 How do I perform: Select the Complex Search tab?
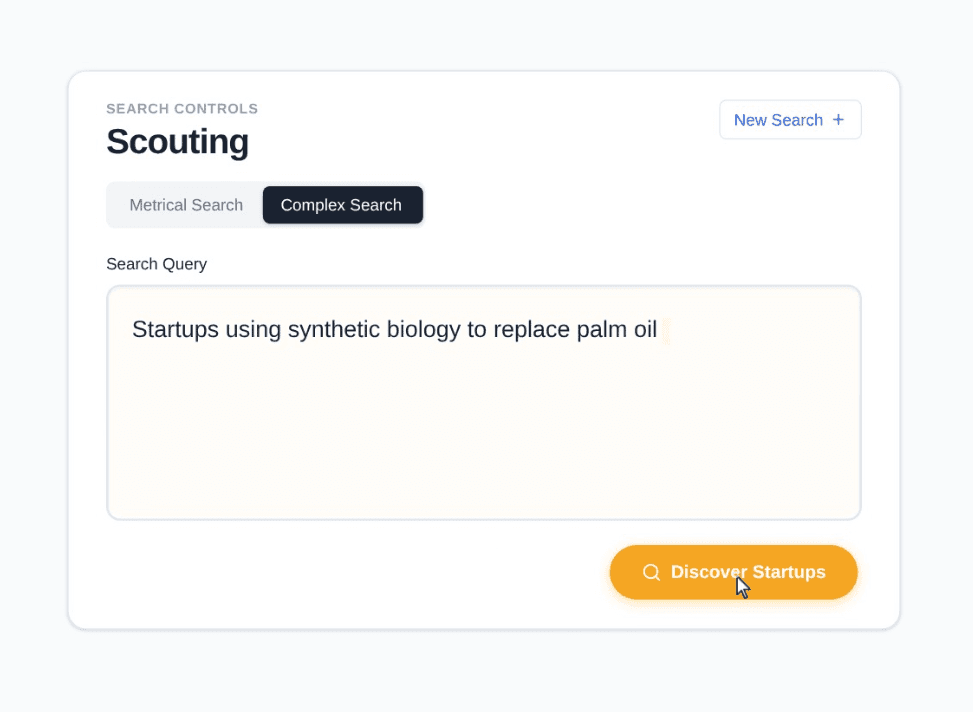(342, 205)
